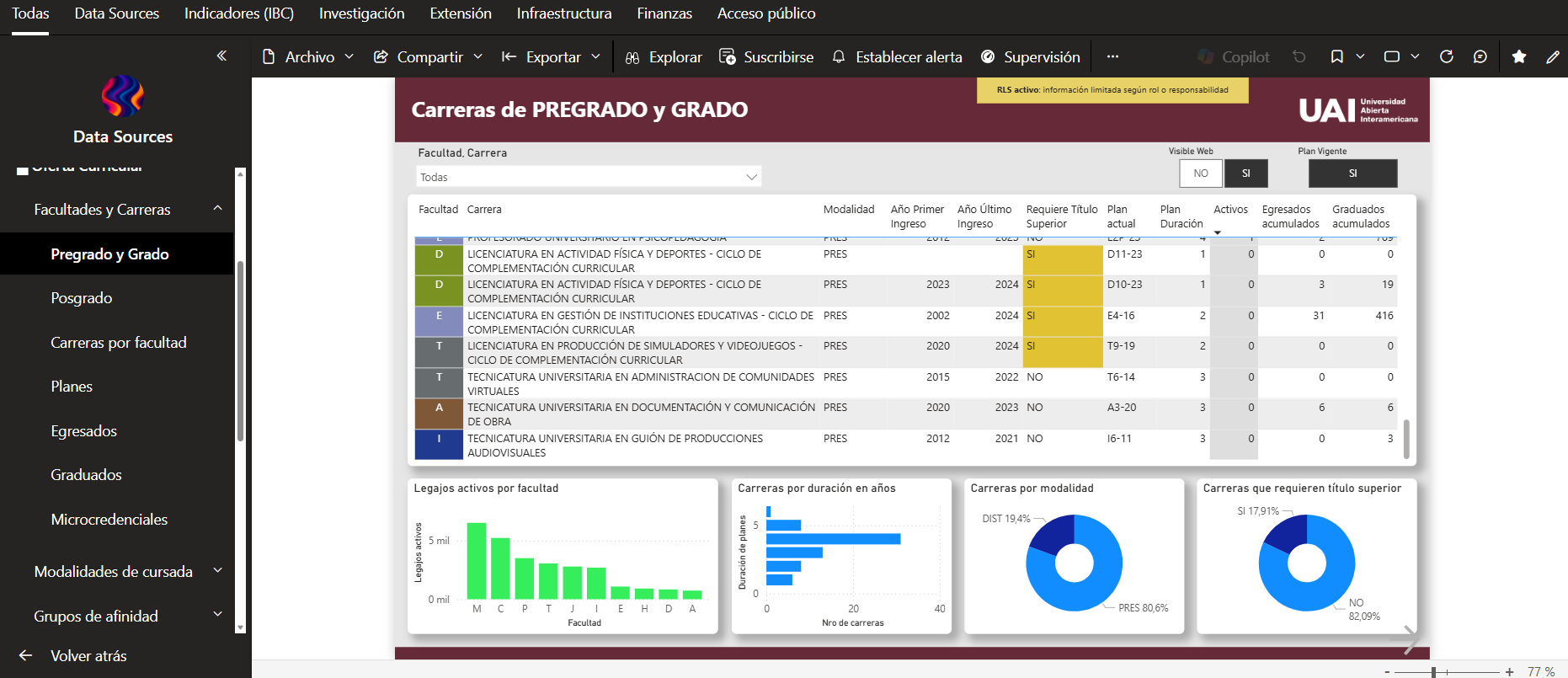The height and width of the screenshot is (678, 1568).
Task: Open Posgrado page in sidebar
Action: [x=81, y=298]
